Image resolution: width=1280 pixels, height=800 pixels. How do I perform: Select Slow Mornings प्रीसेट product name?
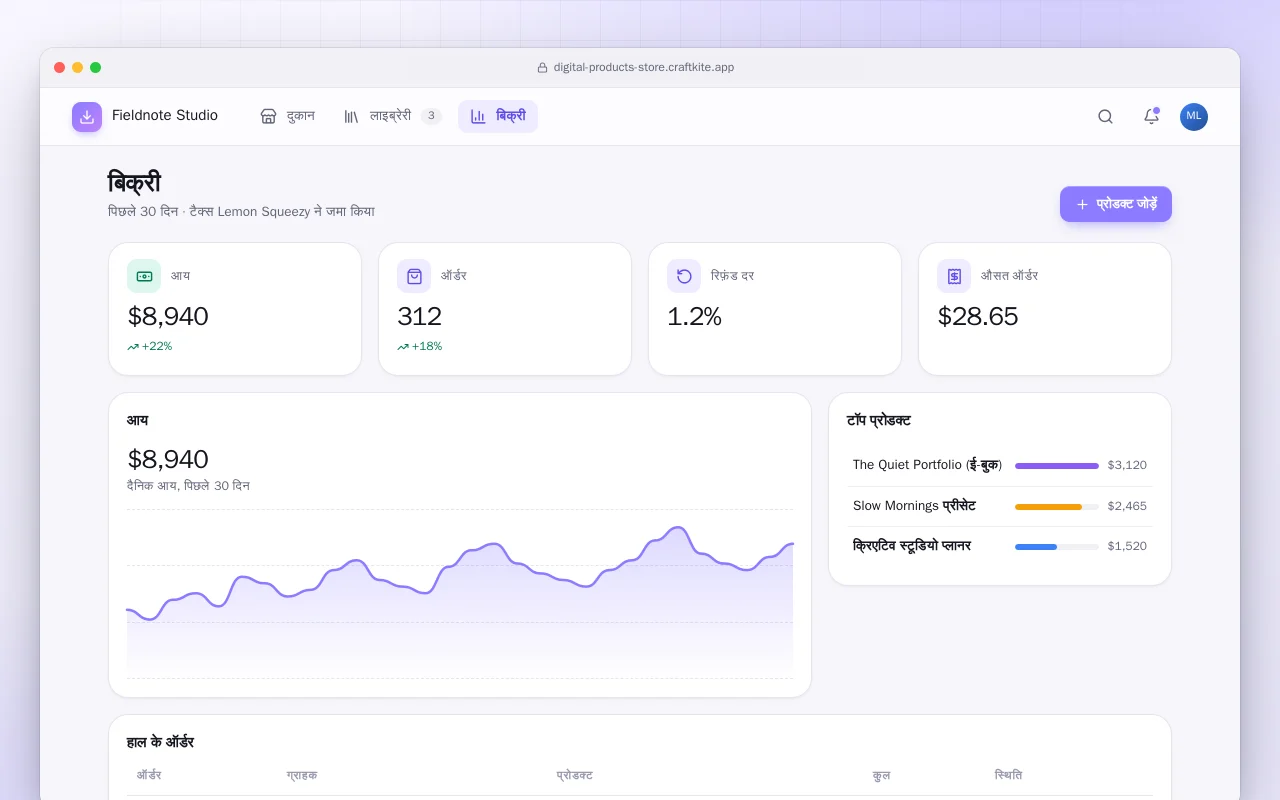[914, 506]
